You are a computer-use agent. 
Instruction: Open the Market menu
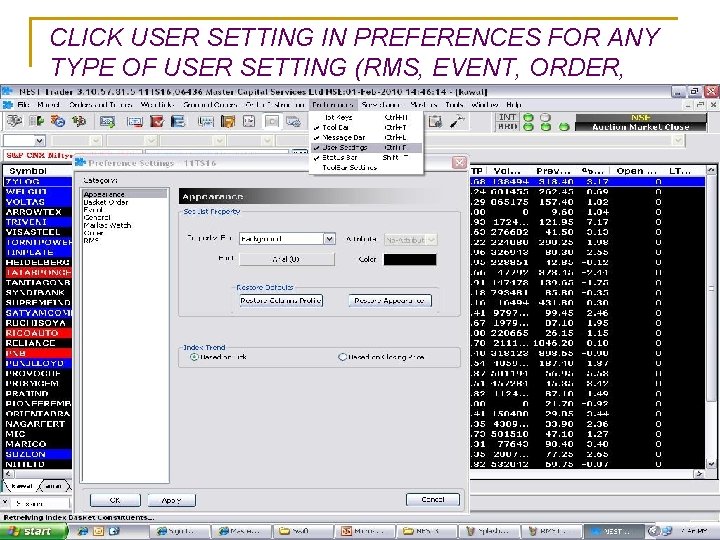pos(48,105)
